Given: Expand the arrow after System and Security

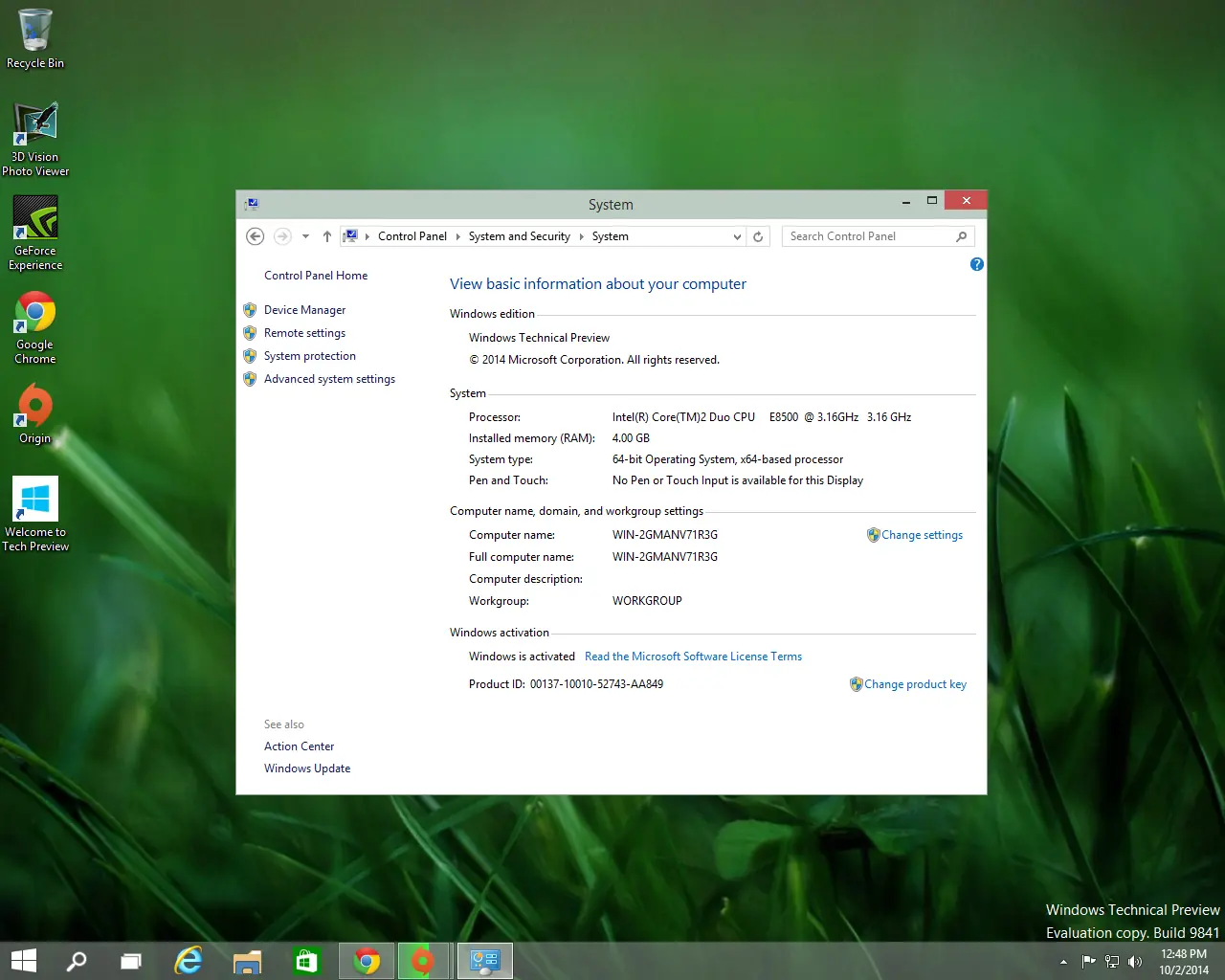Looking at the screenshot, I should [x=581, y=236].
